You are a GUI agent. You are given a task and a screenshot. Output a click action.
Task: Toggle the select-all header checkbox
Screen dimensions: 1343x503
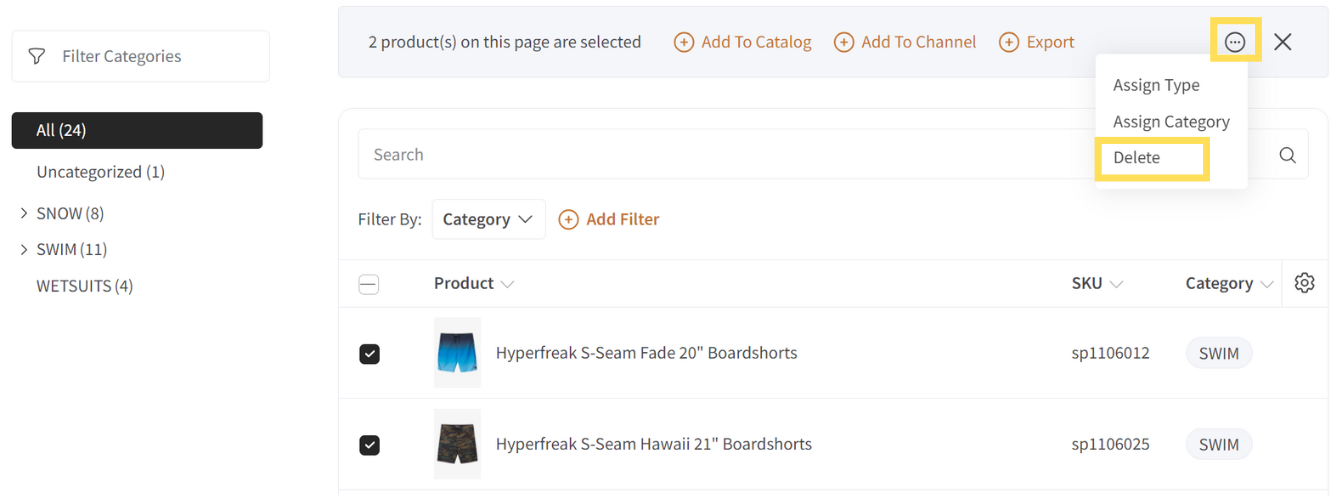(x=369, y=285)
